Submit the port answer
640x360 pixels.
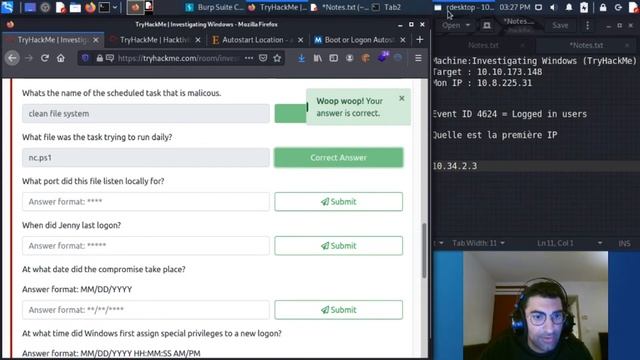coord(338,202)
